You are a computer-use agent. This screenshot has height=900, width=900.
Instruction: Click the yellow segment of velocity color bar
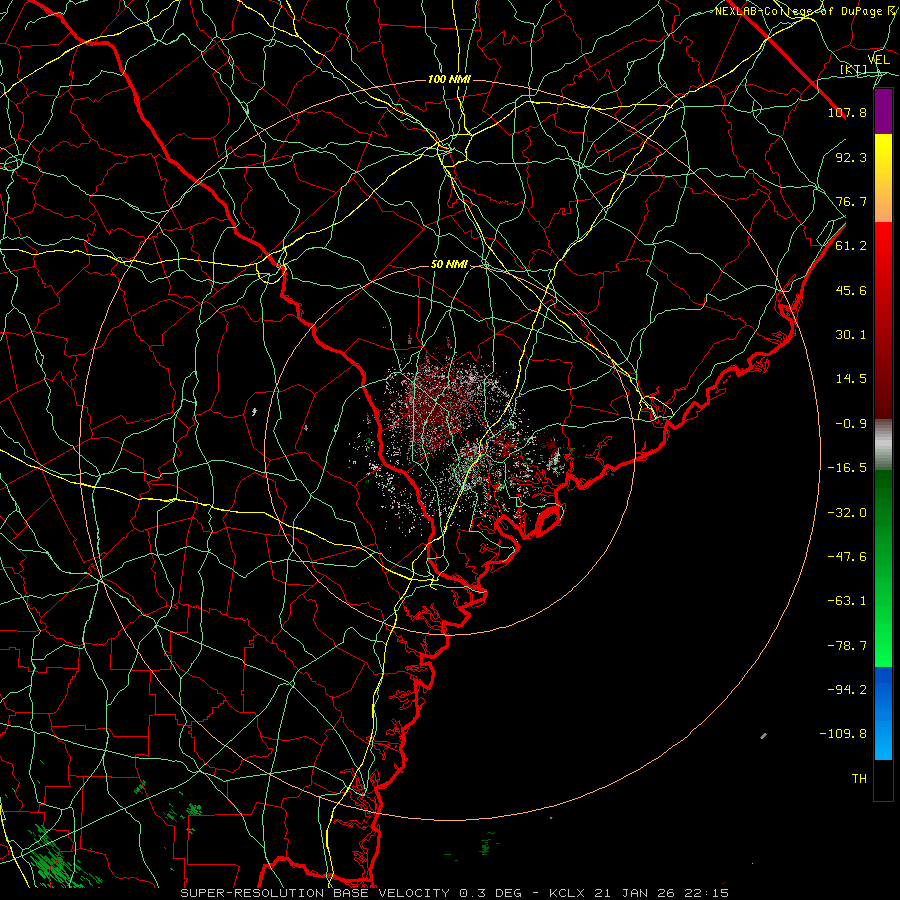[x=883, y=178]
